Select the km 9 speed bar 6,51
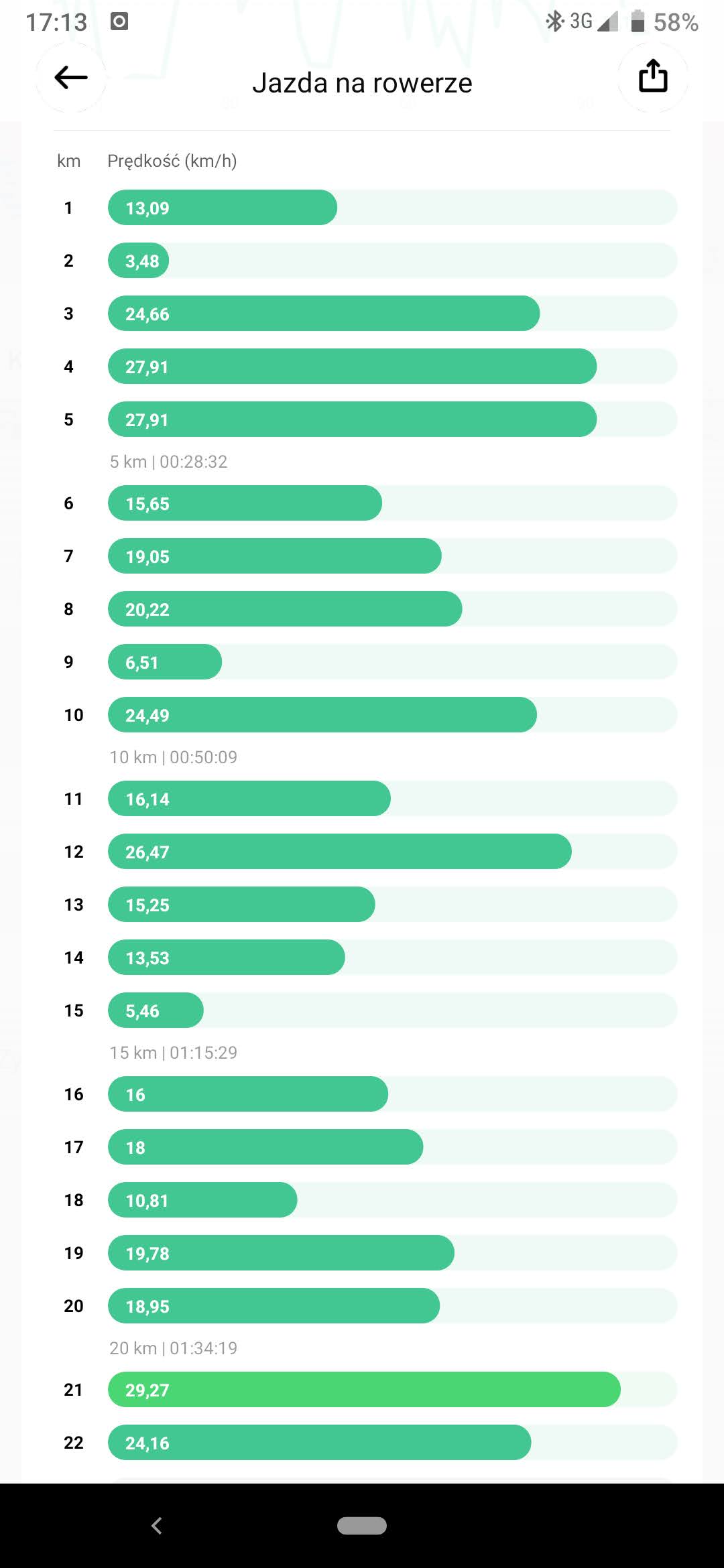724x1568 pixels. click(165, 662)
